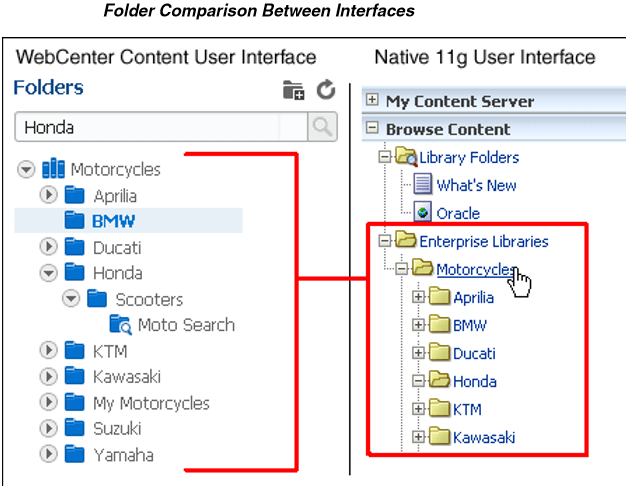This screenshot has height=486, width=626.
Task: Collapse the Scooters subfolder
Action: [x=71, y=298]
